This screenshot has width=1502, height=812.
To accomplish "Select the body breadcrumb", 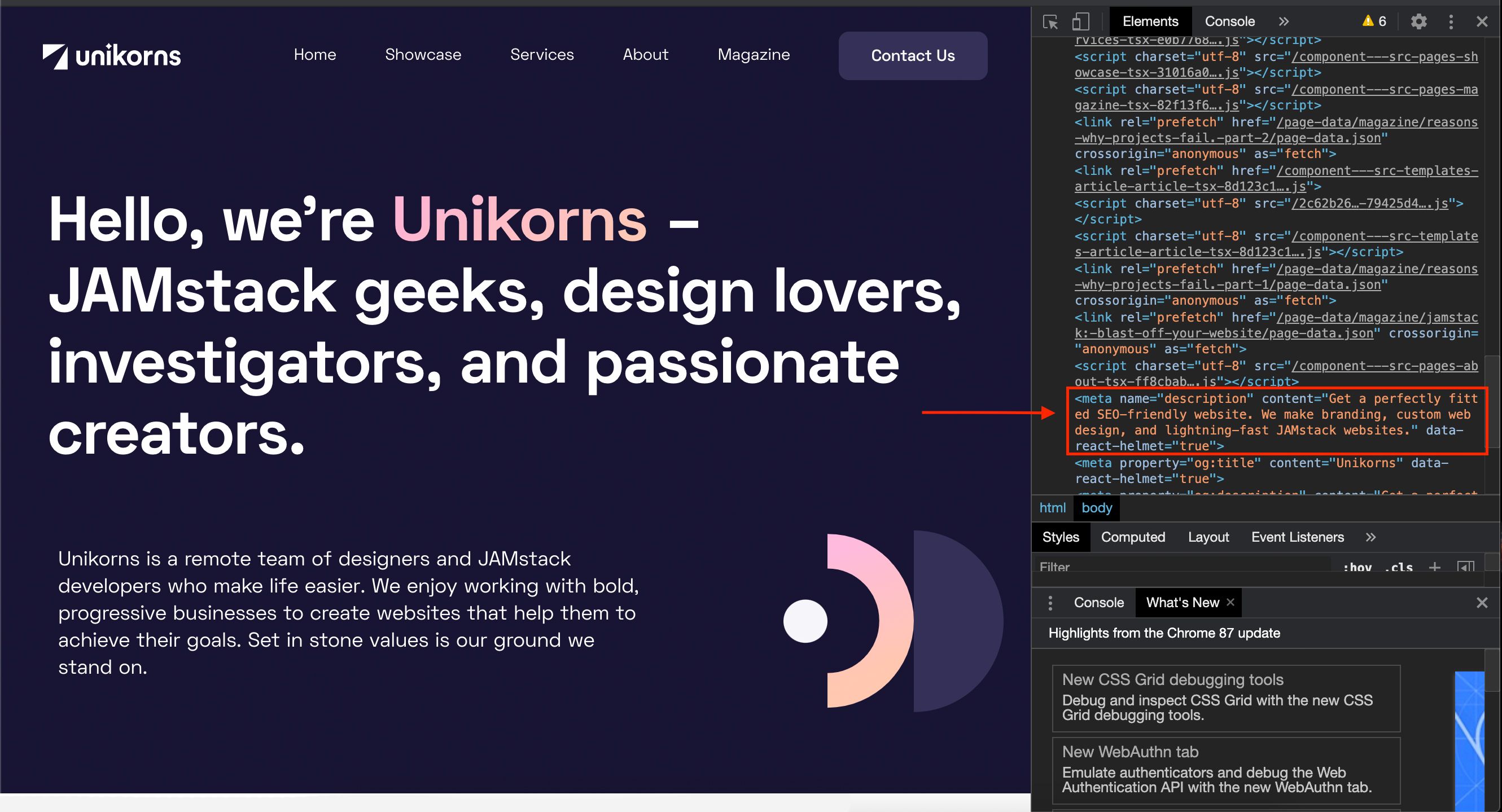I will click(1097, 508).
